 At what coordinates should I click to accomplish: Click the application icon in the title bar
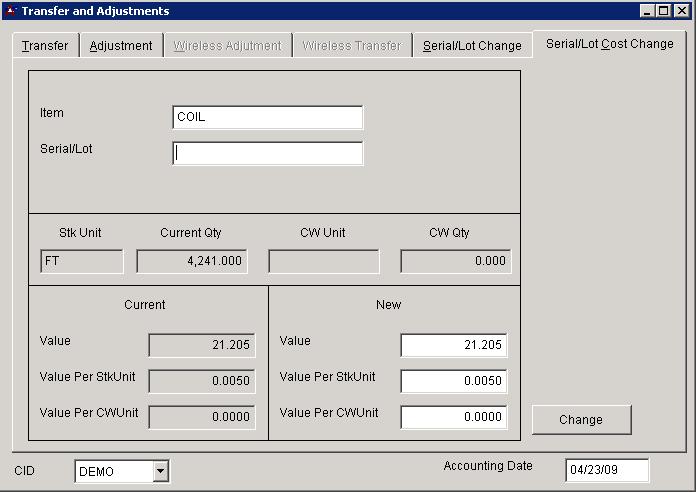[x=11, y=11]
